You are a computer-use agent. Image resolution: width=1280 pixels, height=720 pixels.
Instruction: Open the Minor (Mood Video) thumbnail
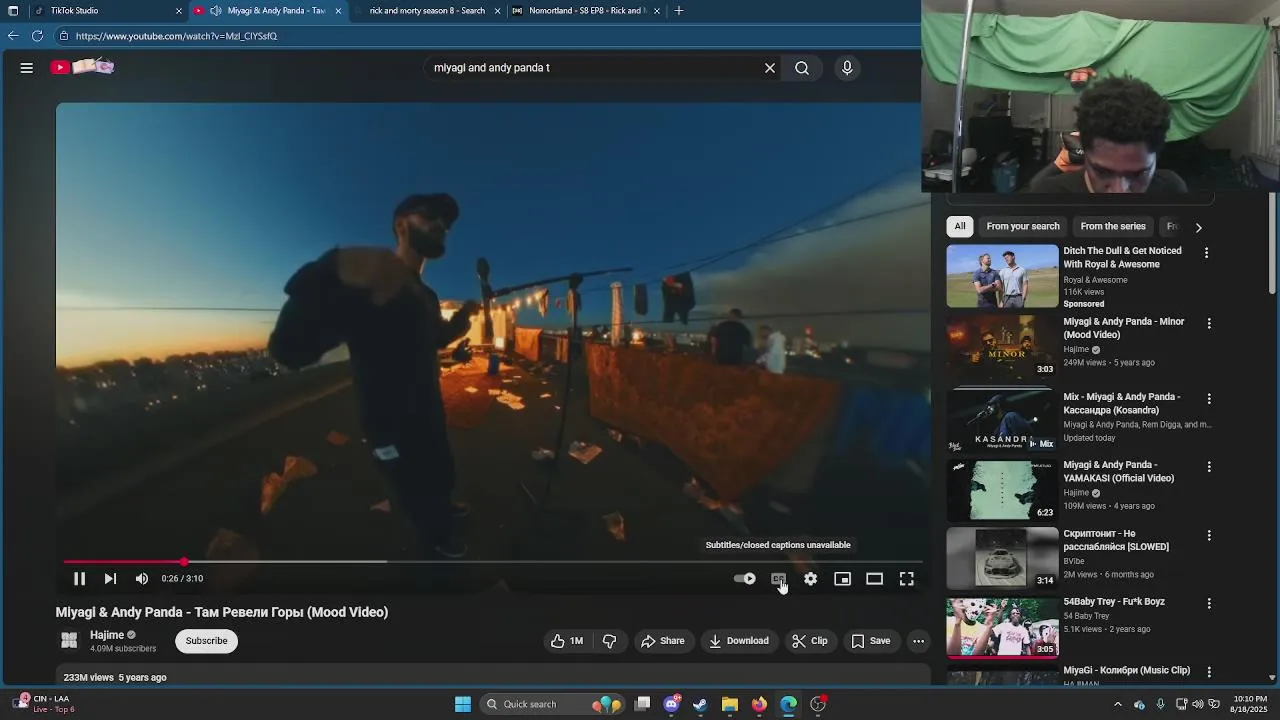(x=1002, y=347)
